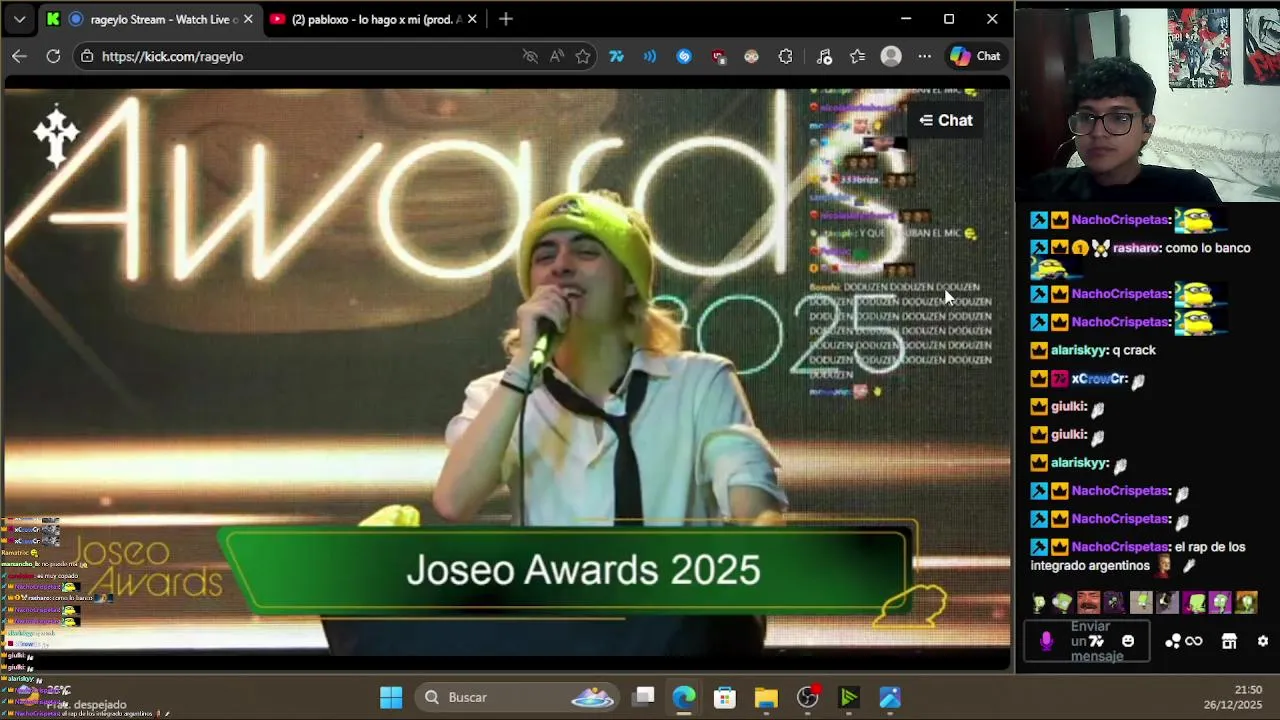Open the 7TV extension icon
The image size is (1280, 720).
click(x=616, y=56)
